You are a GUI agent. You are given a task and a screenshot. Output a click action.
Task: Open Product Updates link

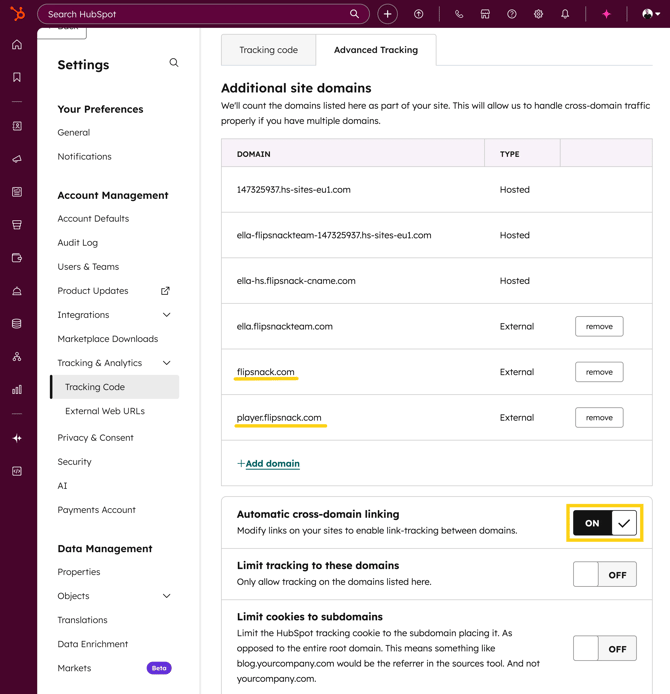[92, 291]
